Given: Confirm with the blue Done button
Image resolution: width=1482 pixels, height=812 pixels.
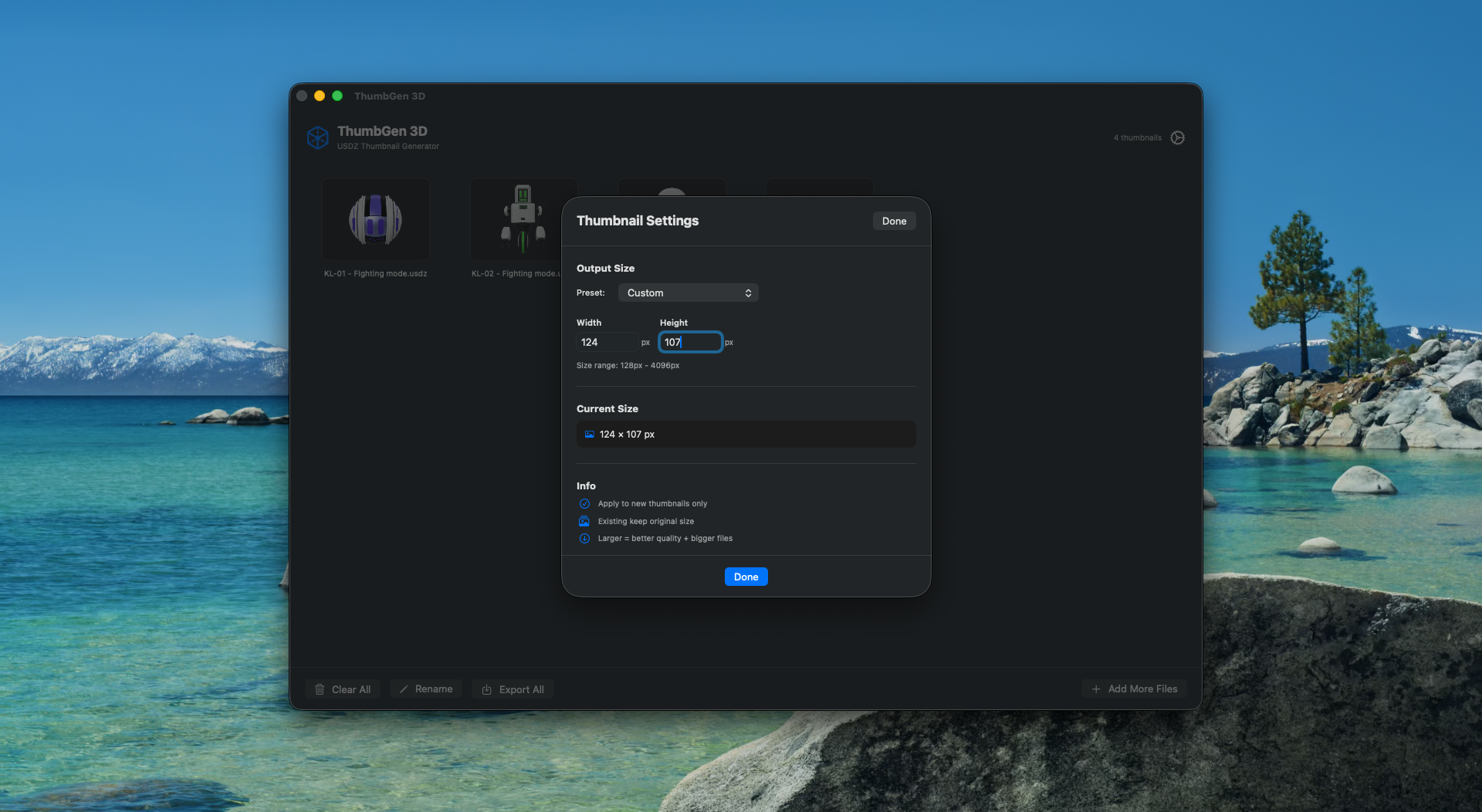Looking at the screenshot, I should pos(746,577).
